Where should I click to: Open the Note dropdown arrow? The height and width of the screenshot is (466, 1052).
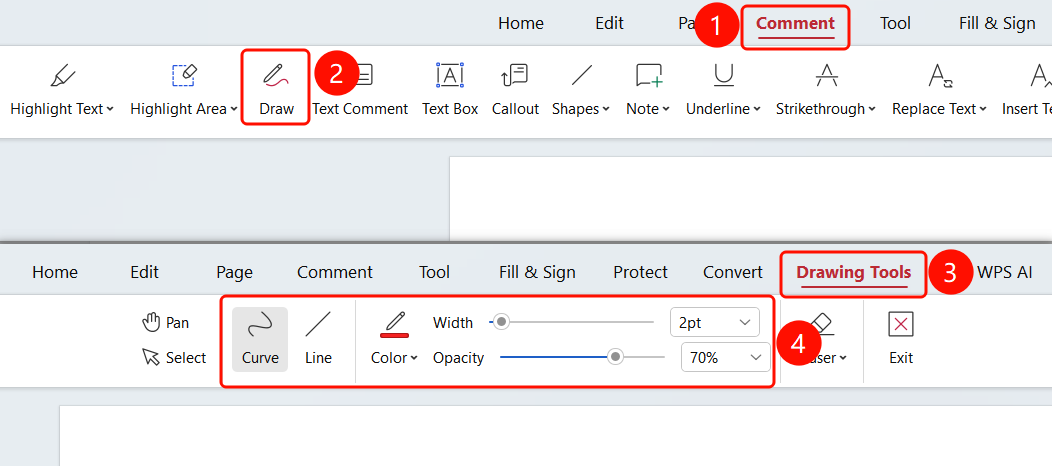tap(666, 109)
